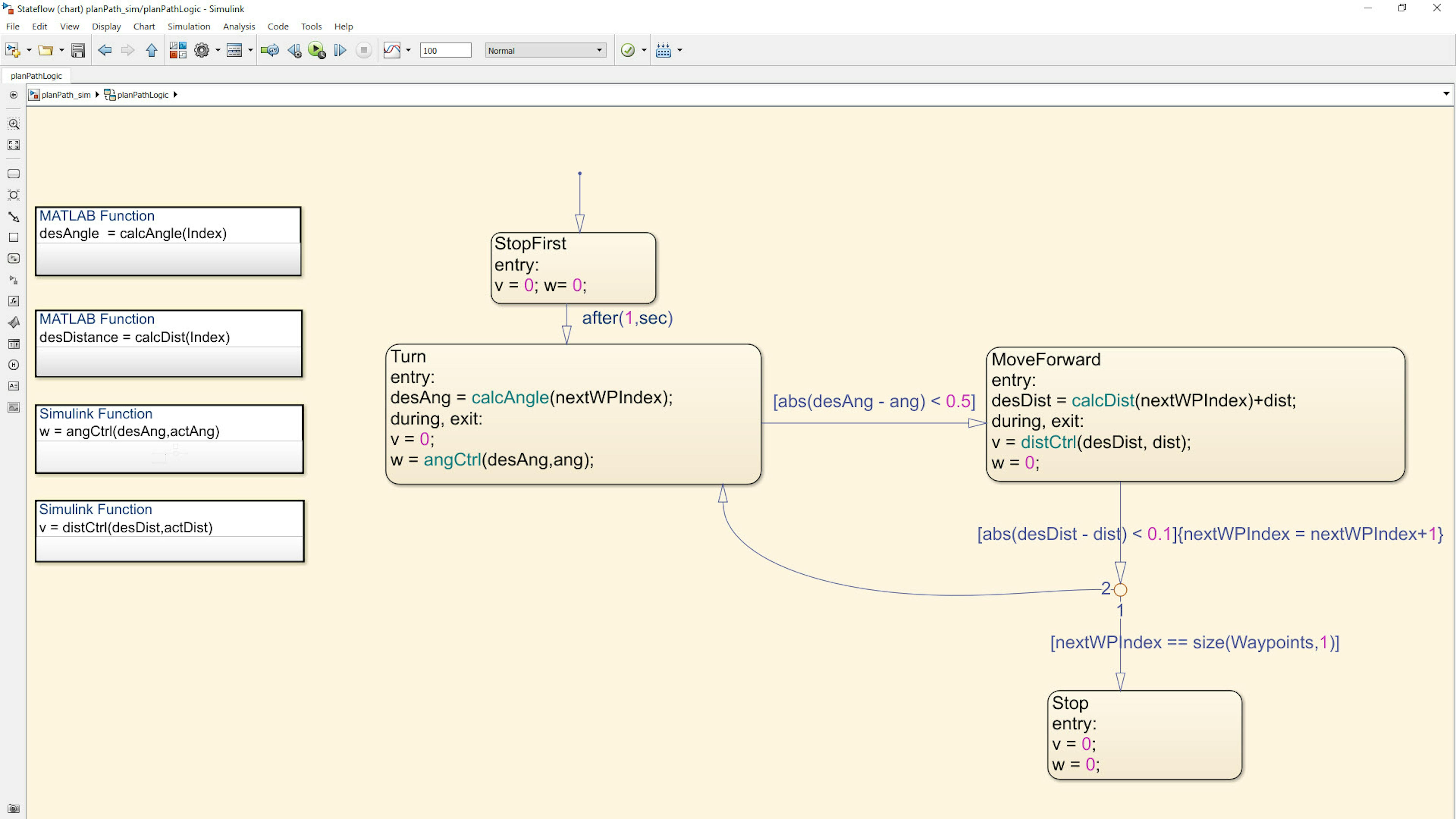
Task: Select the Truth Table palette tool
Action: click(x=14, y=344)
